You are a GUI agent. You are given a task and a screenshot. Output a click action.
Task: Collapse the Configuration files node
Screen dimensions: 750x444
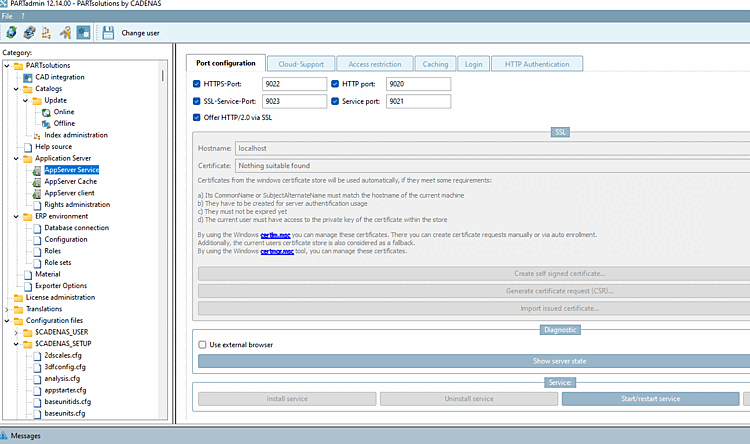7,321
